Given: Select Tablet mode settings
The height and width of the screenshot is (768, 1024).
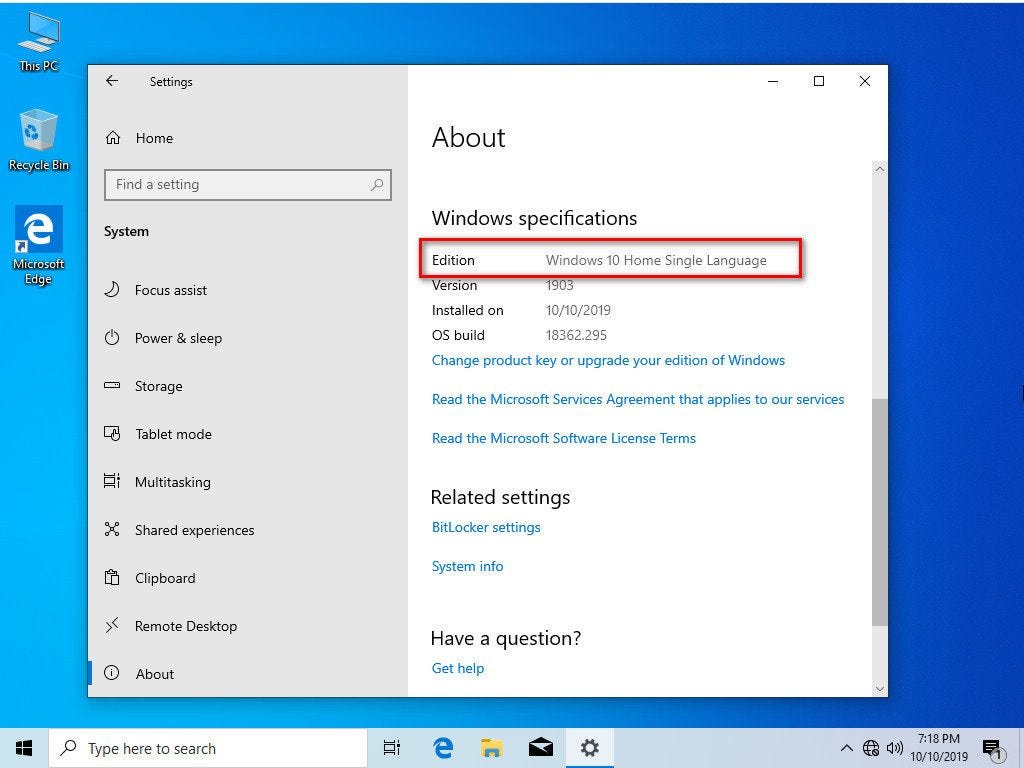Looking at the screenshot, I should click(173, 434).
